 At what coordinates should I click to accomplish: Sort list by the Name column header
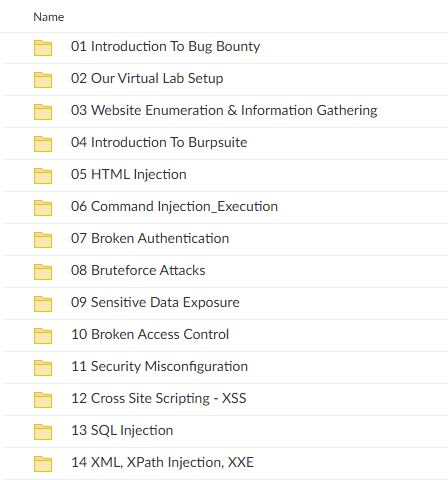pos(49,17)
